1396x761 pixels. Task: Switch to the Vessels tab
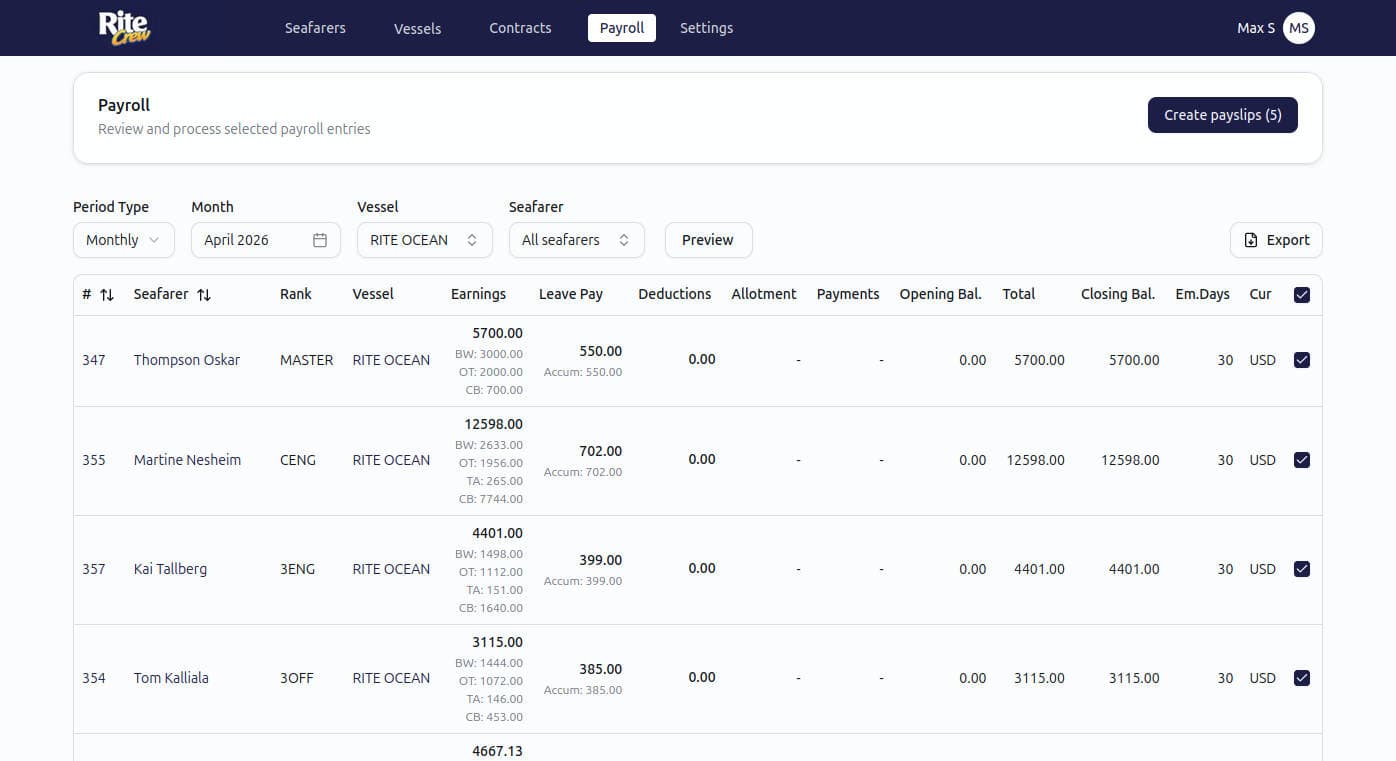point(417,28)
